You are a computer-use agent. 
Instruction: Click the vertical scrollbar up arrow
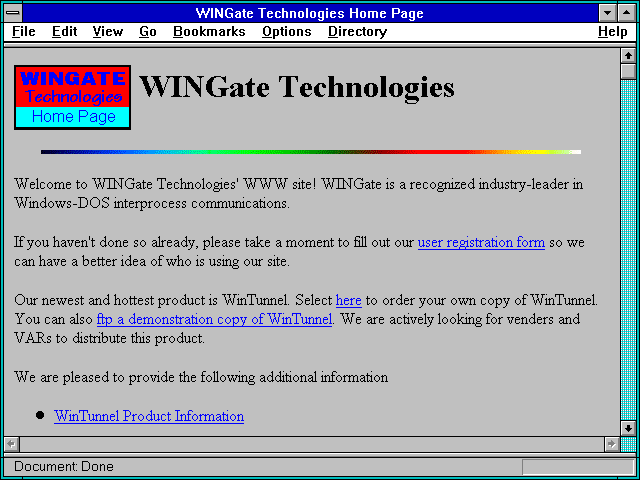(x=628, y=56)
